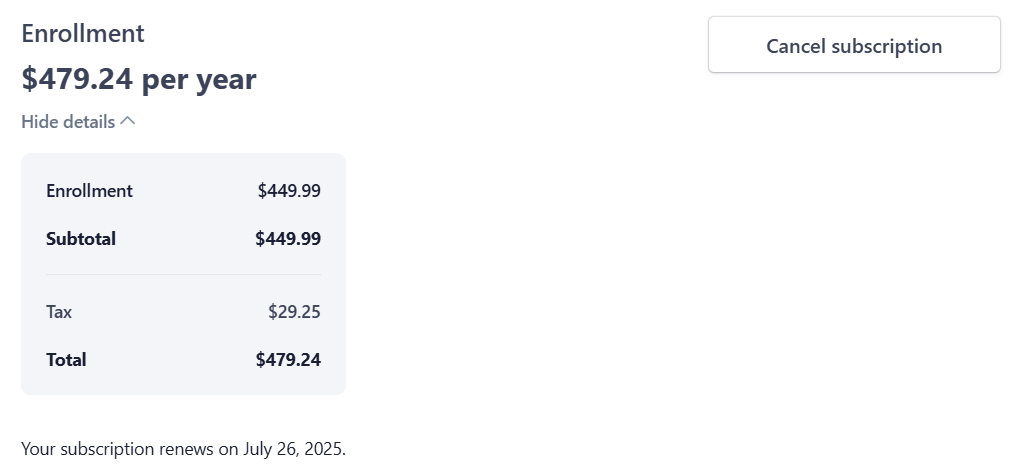The height and width of the screenshot is (473, 1023).
Task: Click the divider line above Tax
Action: [x=183, y=274]
